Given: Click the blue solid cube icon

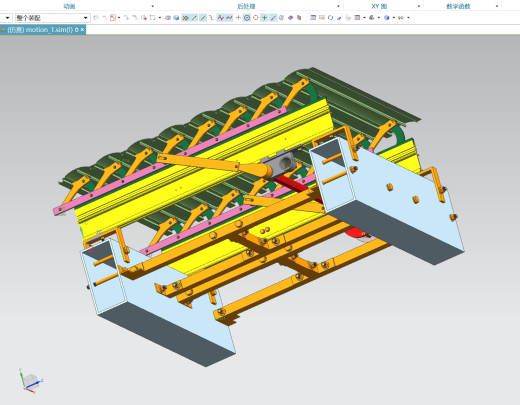Looking at the screenshot, I should [x=176, y=18].
